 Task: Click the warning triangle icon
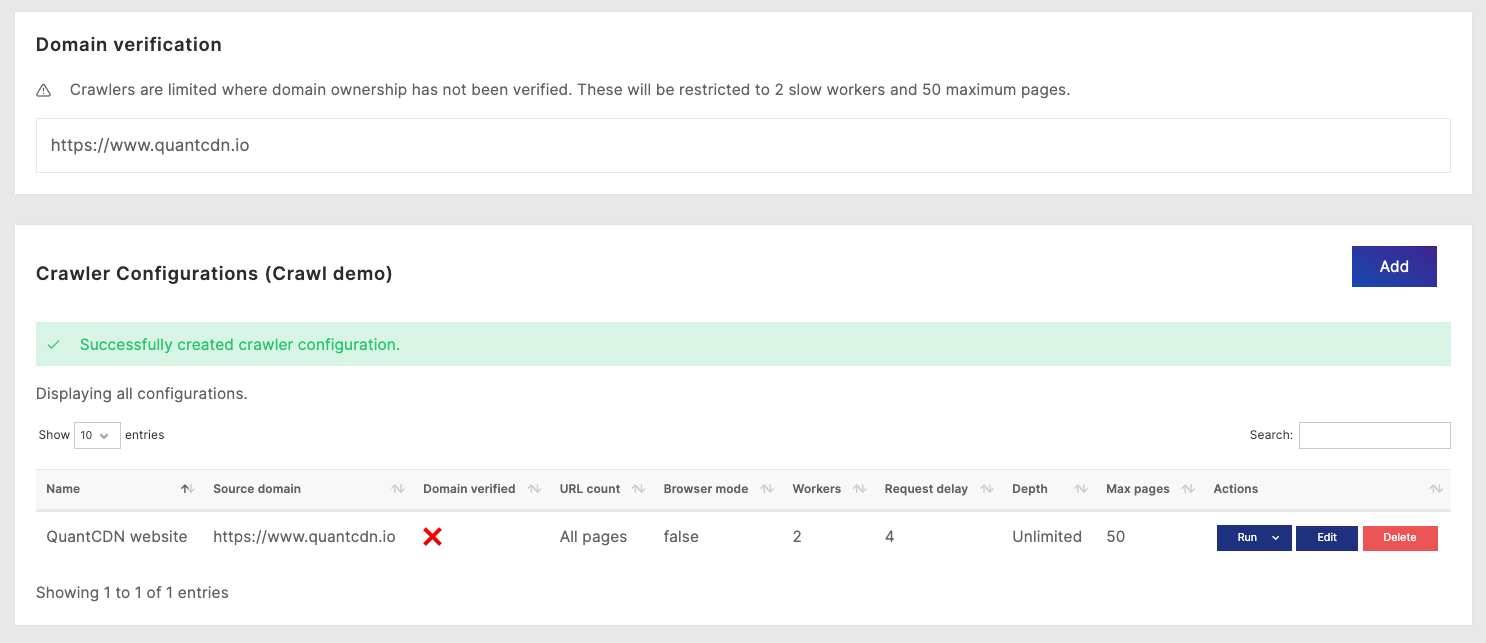click(44, 90)
